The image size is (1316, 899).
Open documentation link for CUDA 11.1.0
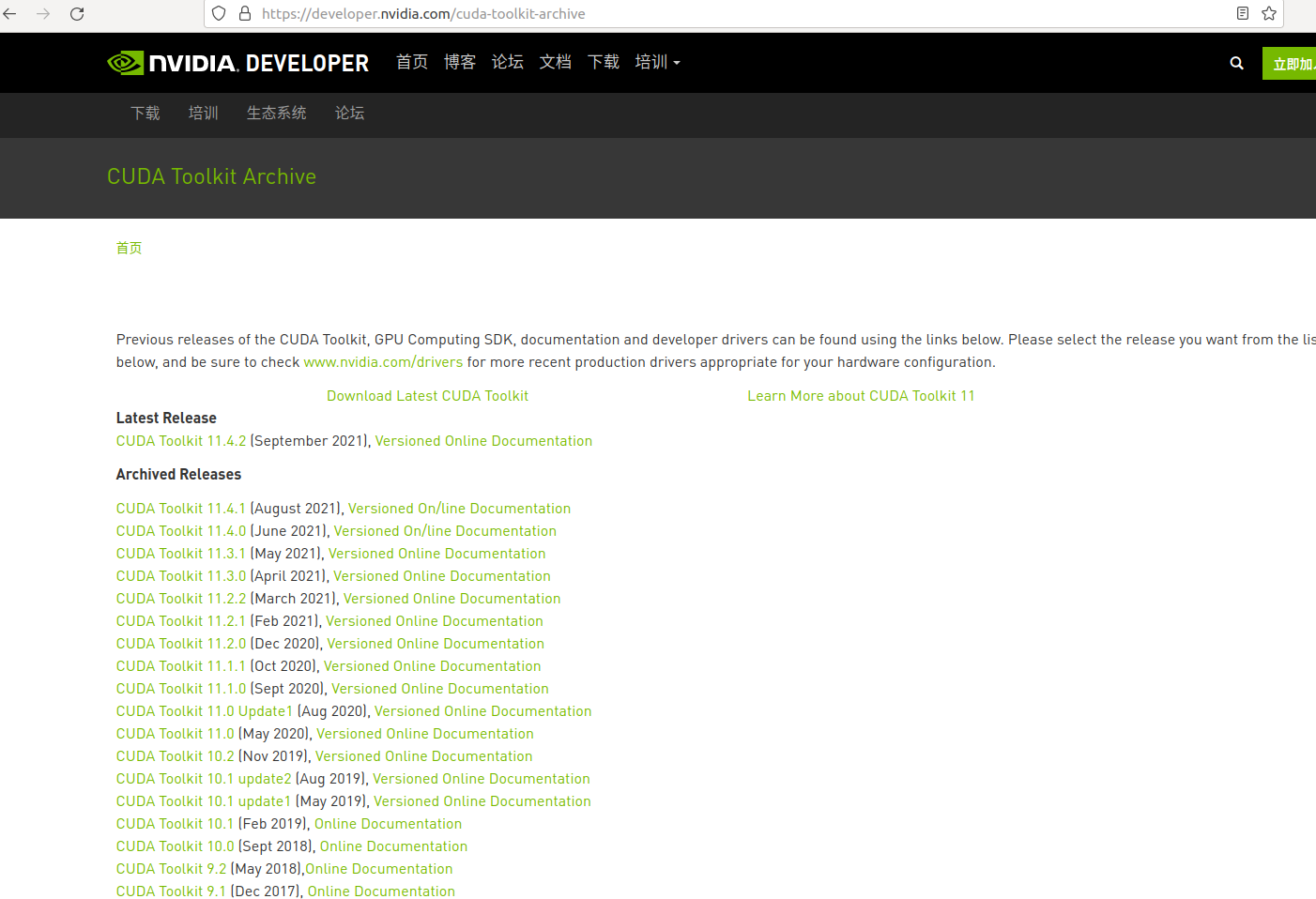440,689
